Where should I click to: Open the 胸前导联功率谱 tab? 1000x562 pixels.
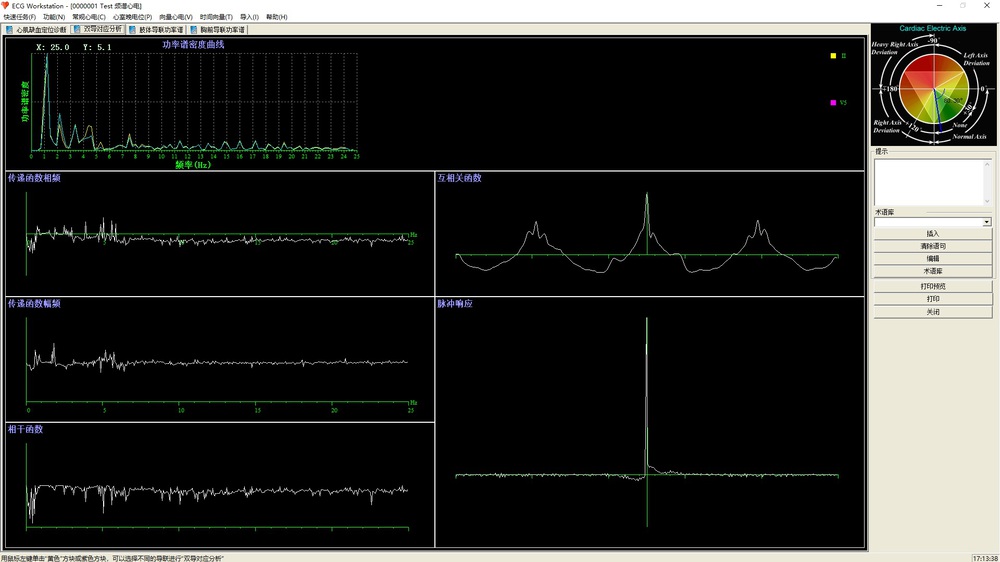217,30
